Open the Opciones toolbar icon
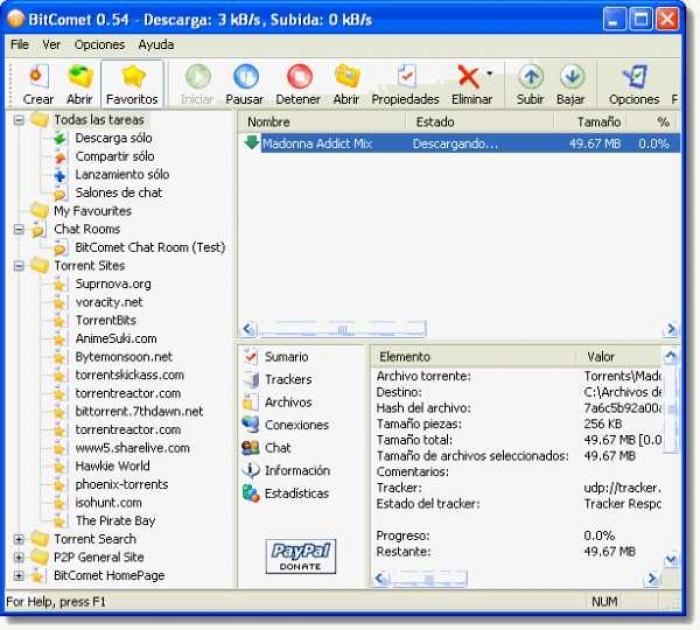This screenshot has height=630, width=700. click(x=634, y=84)
